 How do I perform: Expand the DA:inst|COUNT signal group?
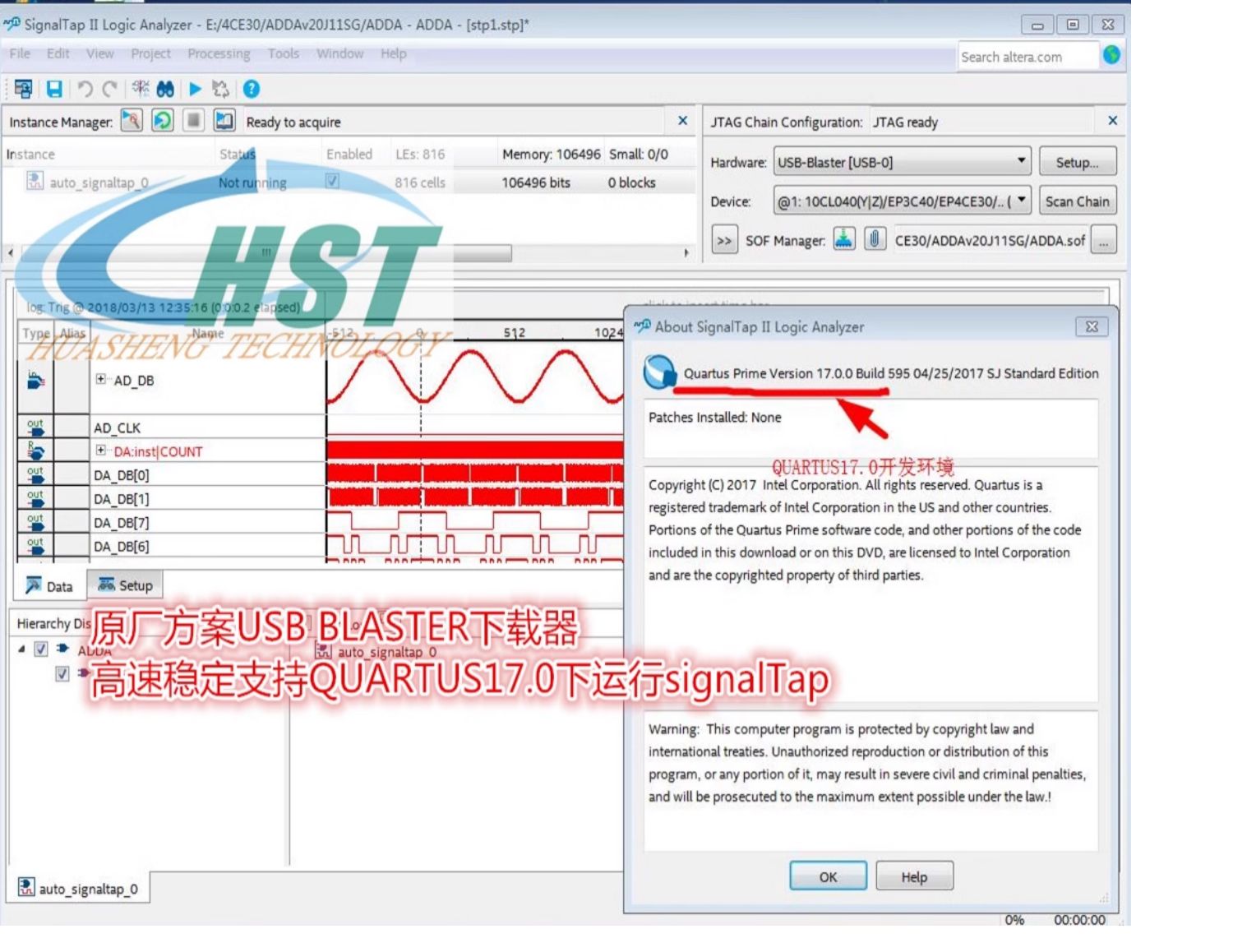click(x=100, y=451)
